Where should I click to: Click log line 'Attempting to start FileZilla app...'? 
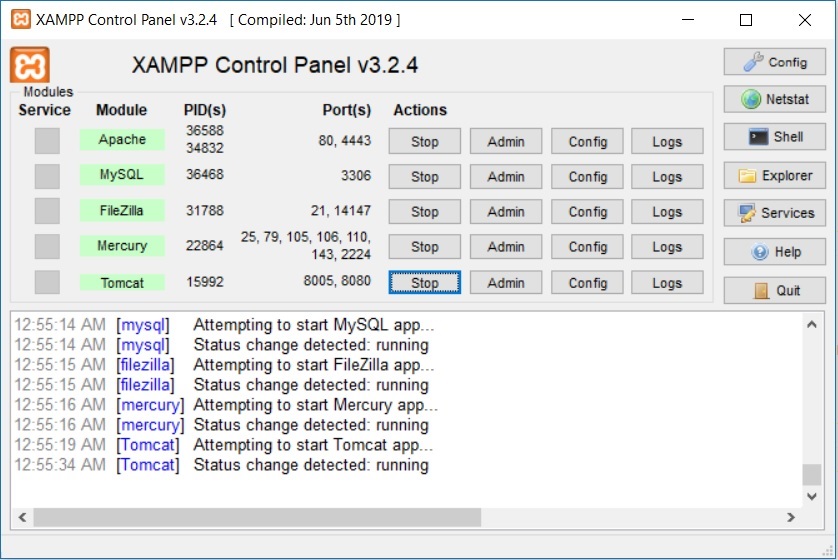tap(314, 365)
